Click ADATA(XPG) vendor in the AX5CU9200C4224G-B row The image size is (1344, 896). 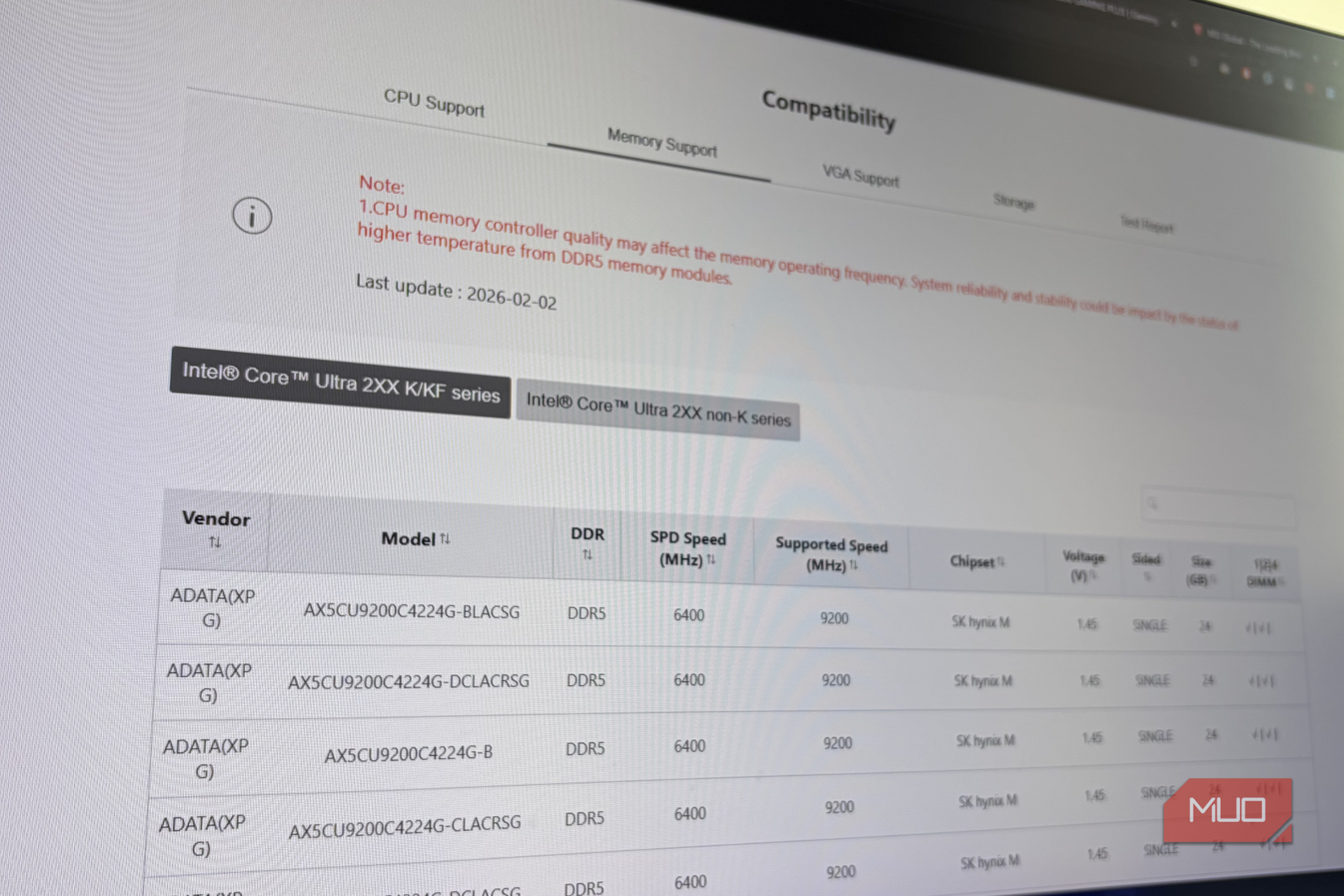click(205, 758)
